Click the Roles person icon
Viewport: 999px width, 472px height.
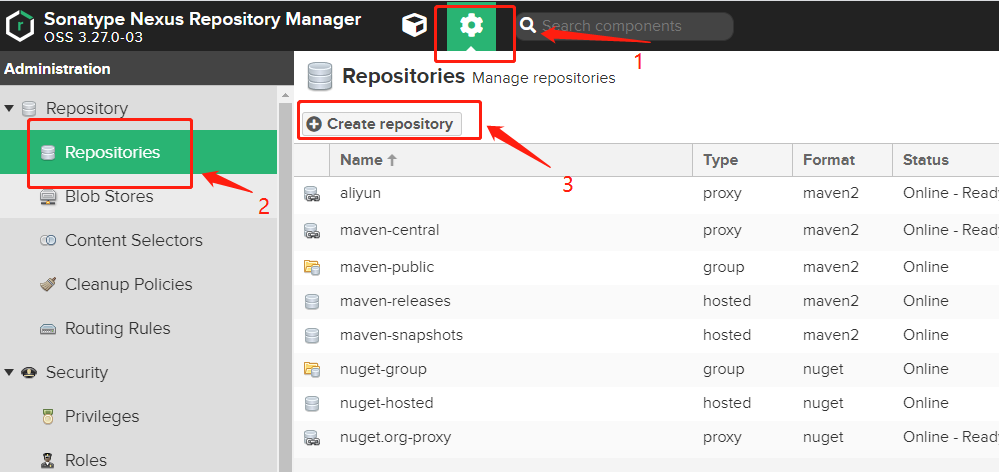pos(48,461)
